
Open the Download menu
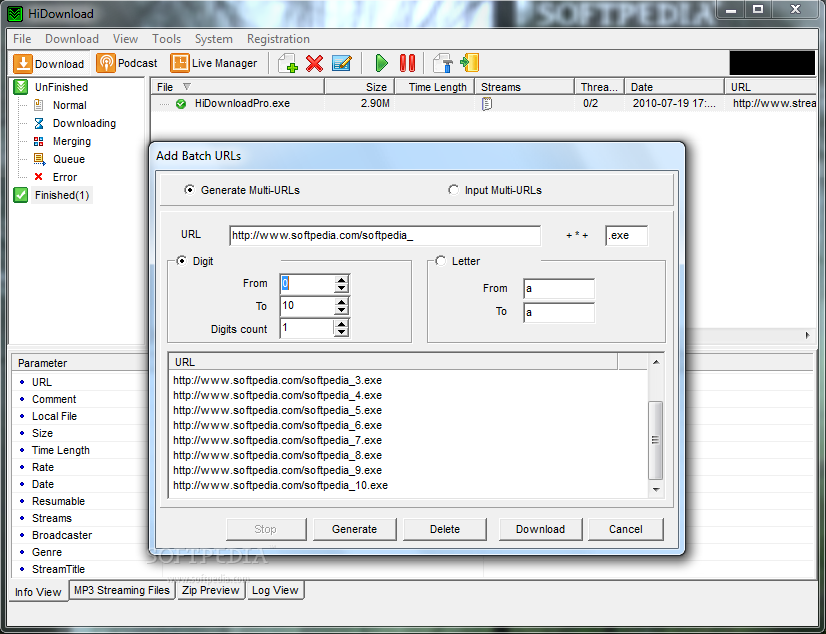point(72,39)
